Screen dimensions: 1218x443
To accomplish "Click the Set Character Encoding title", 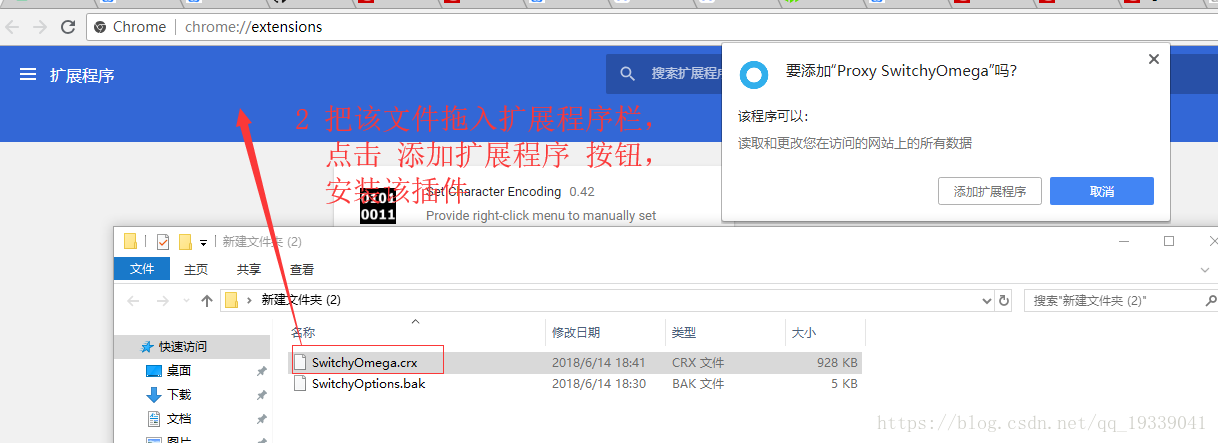I will 493,191.
